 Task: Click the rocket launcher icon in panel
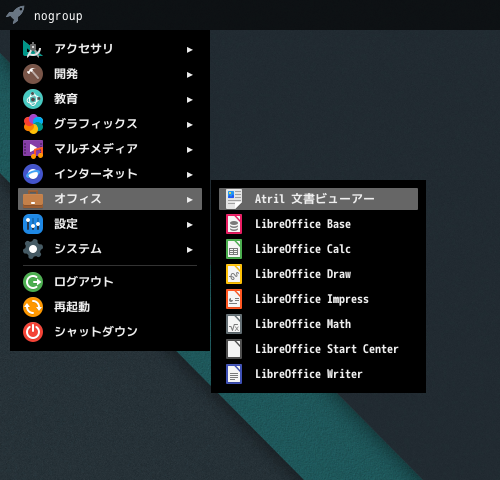[x=15, y=15]
